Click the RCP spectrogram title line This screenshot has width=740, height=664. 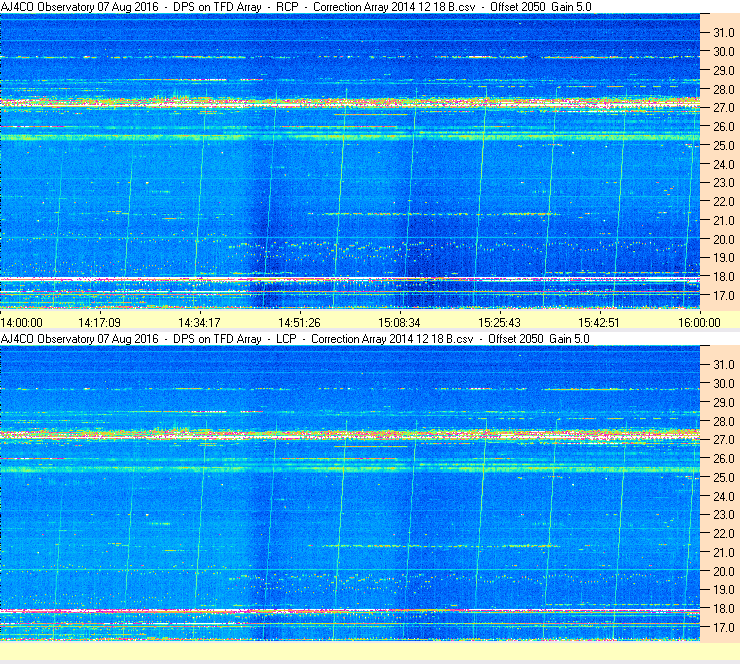(296, 7)
